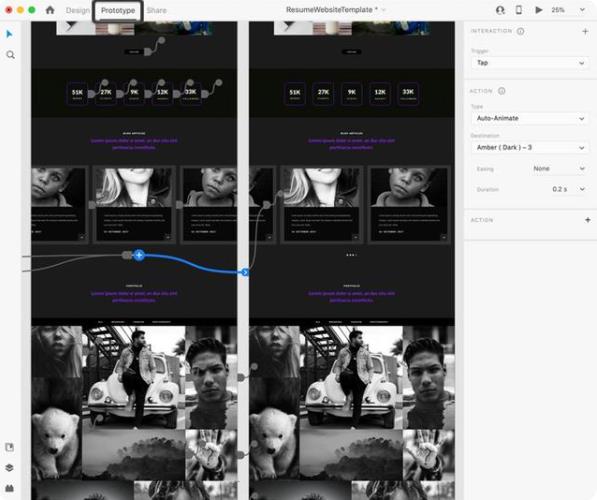Click the mobile device preview icon
The height and width of the screenshot is (500, 597).
coord(519,10)
